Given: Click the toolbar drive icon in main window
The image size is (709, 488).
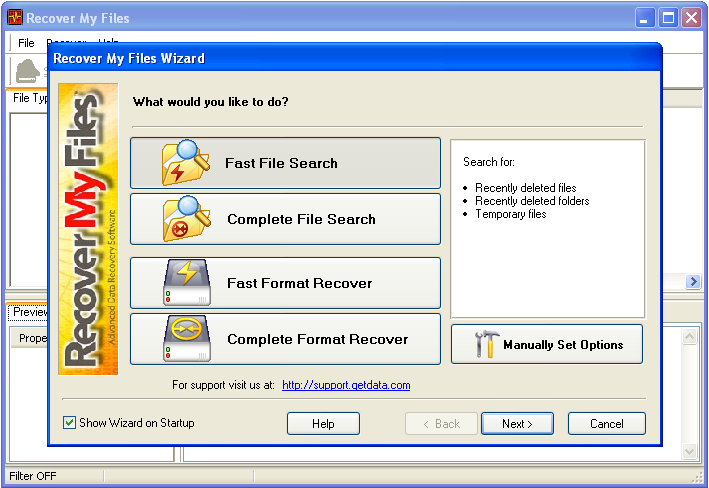Looking at the screenshot, I should tap(28, 71).
